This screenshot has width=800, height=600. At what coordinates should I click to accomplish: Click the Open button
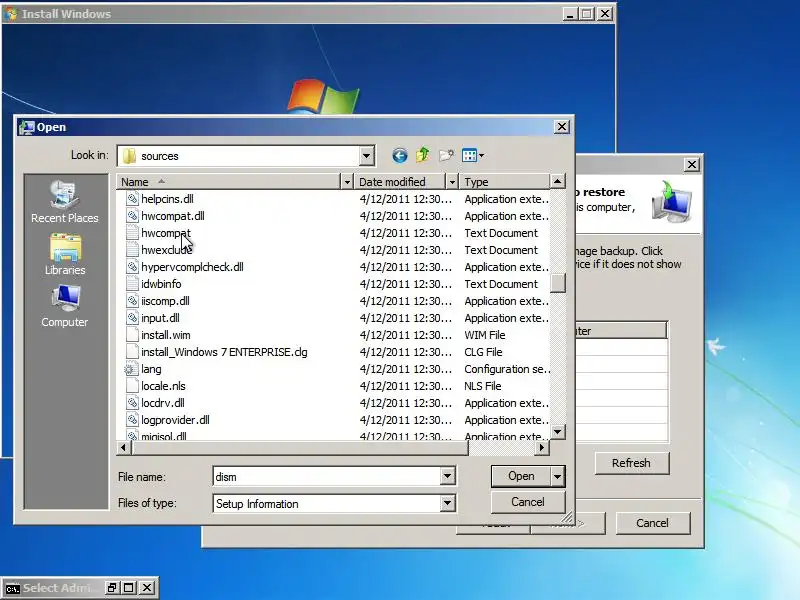click(521, 477)
